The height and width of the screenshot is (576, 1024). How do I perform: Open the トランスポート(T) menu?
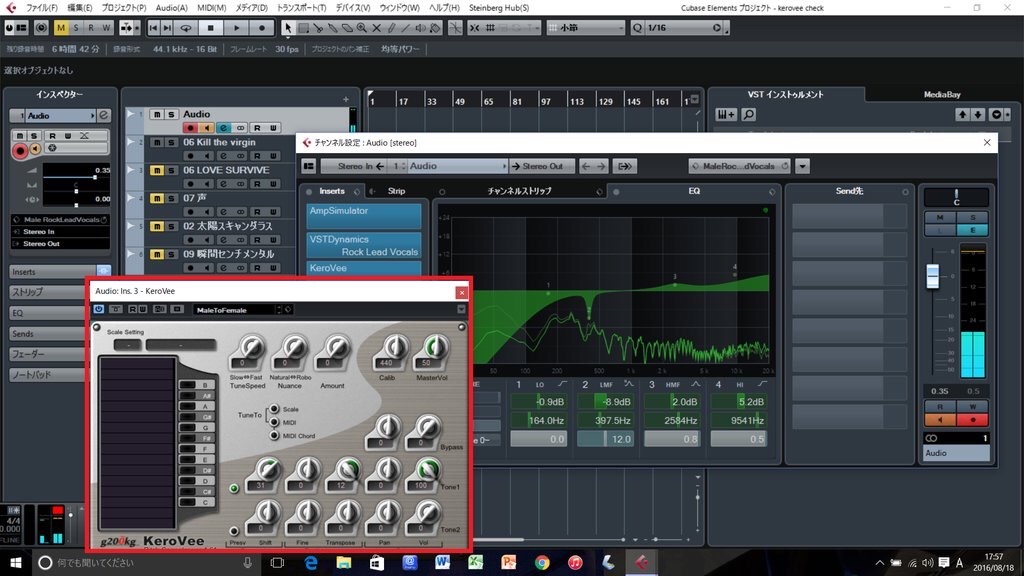[301, 8]
